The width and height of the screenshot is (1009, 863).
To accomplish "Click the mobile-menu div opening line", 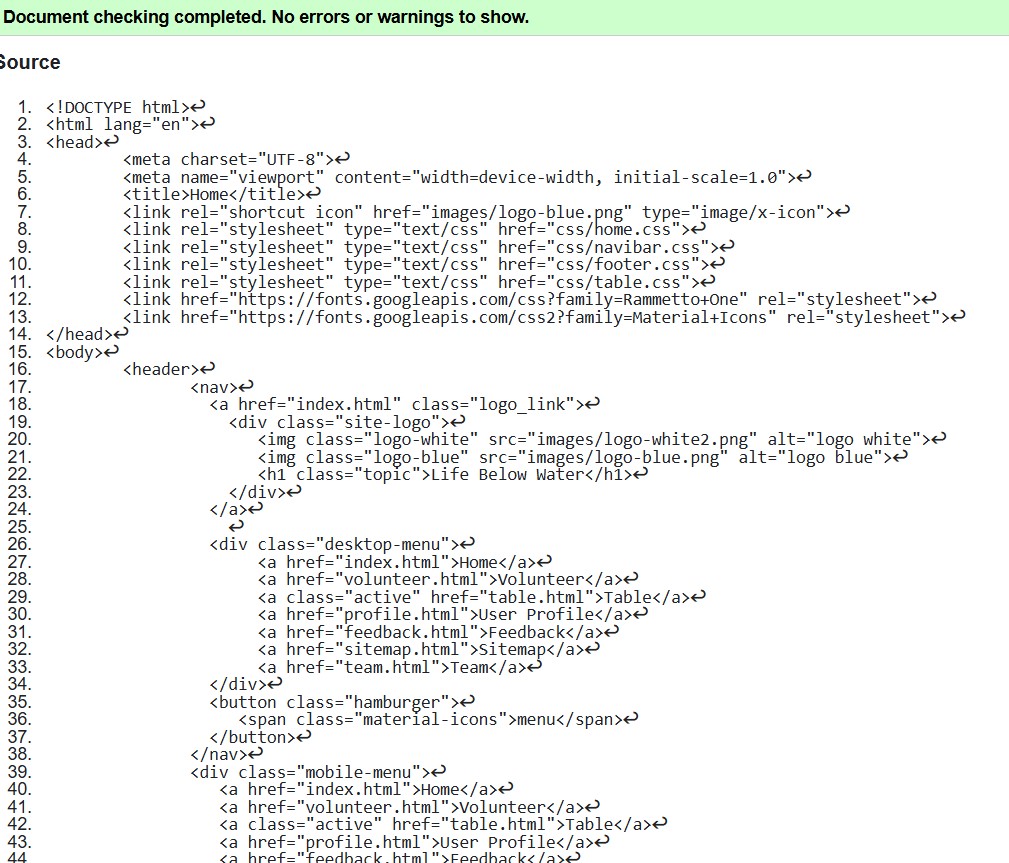I will 308,772.
